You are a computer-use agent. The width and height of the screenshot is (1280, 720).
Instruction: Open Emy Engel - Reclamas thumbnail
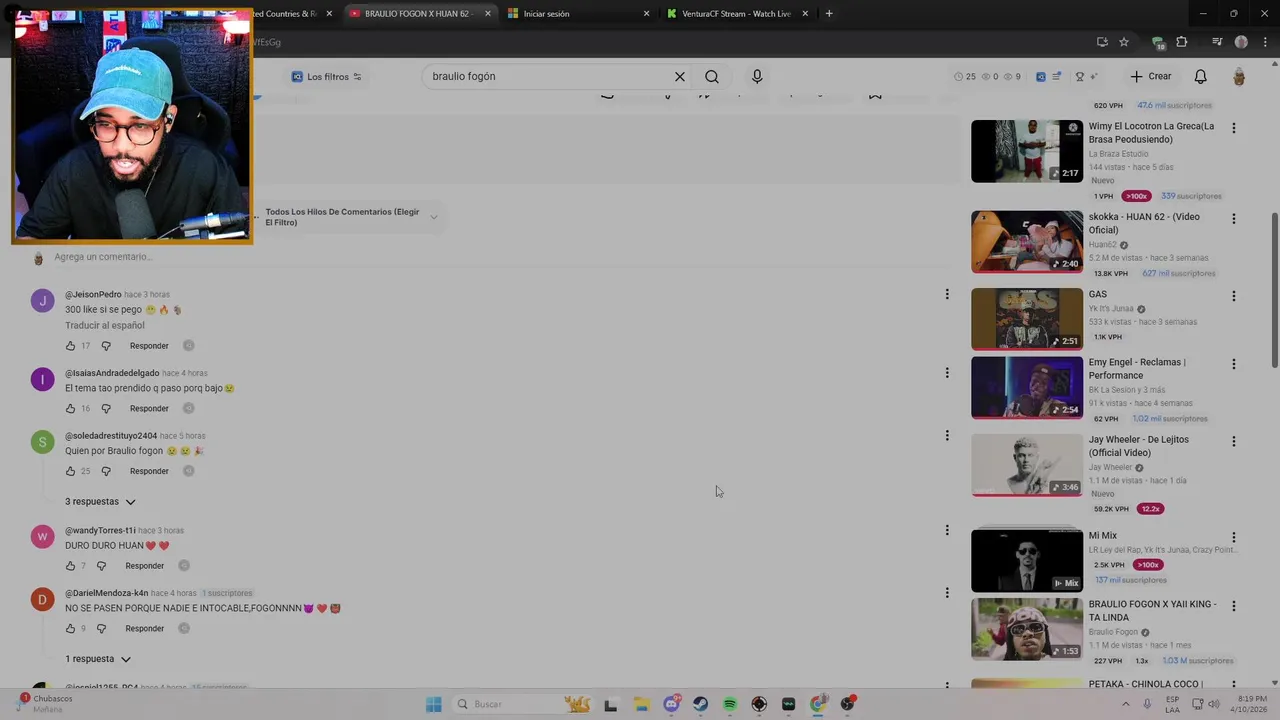coord(1027,387)
